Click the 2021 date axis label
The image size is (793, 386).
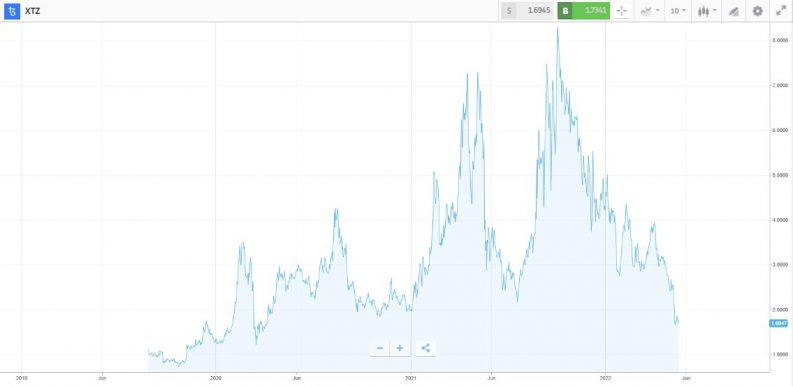click(411, 377)
